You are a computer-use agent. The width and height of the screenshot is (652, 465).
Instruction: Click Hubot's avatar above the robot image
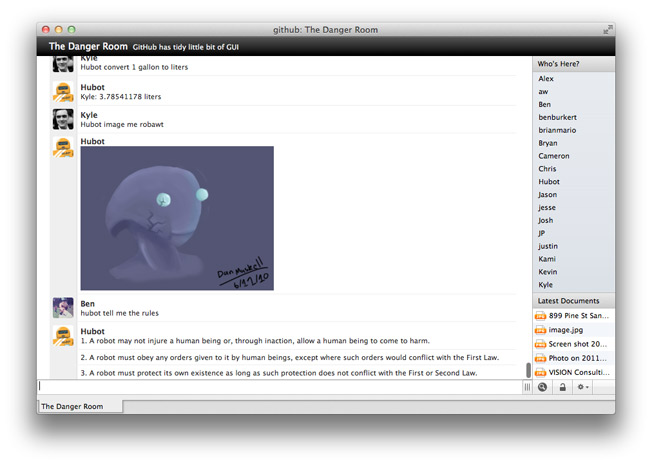[63, 147]
